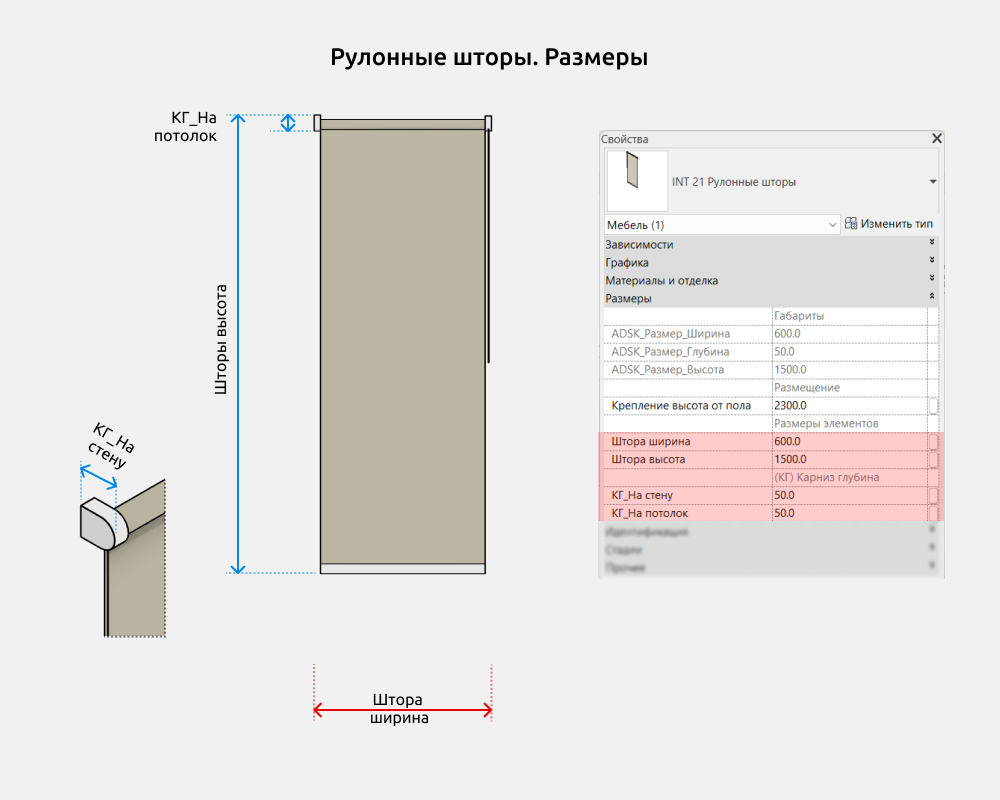The image size is (1000, 800).
Task: Edit the КГ_На стену value field
Action: click(x=849, y=494)
